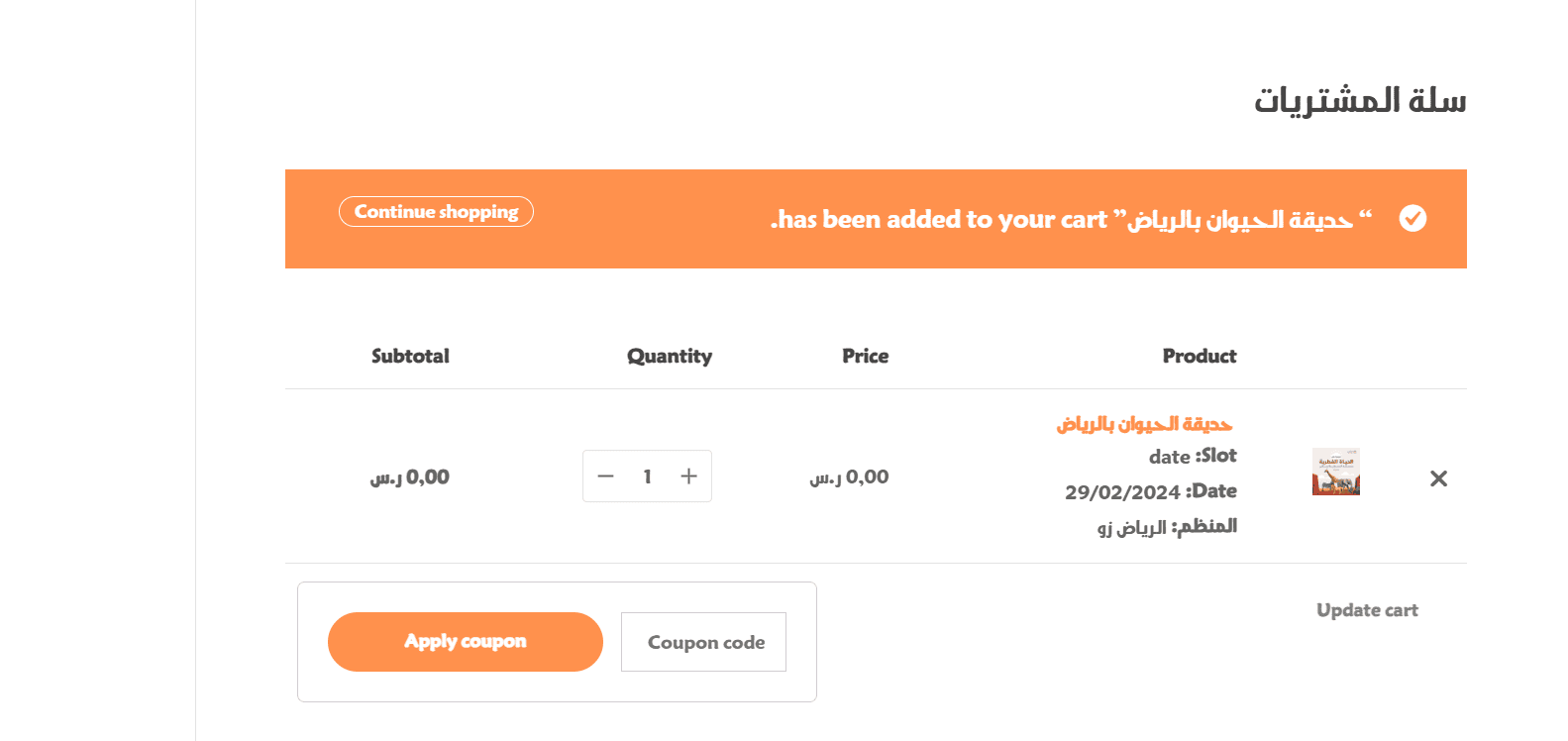The height and width of the screenshot is (741, 1568).
Task: Click the Continue shopping button
Action: point(436,212)
